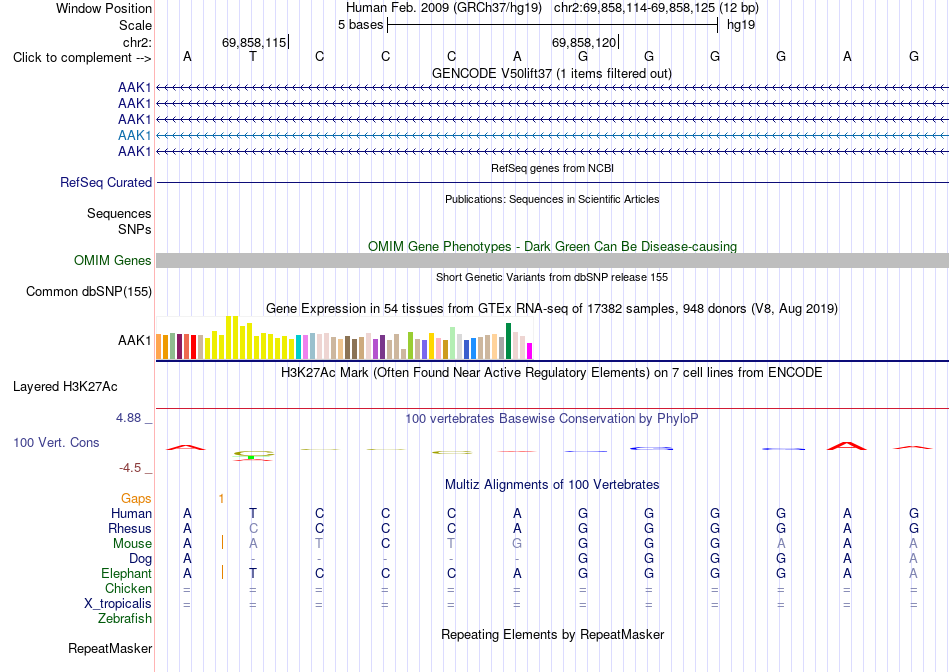Click the '5 bases' scale bar label
This screenshot has height=672, width=950.
pos(360,25)
